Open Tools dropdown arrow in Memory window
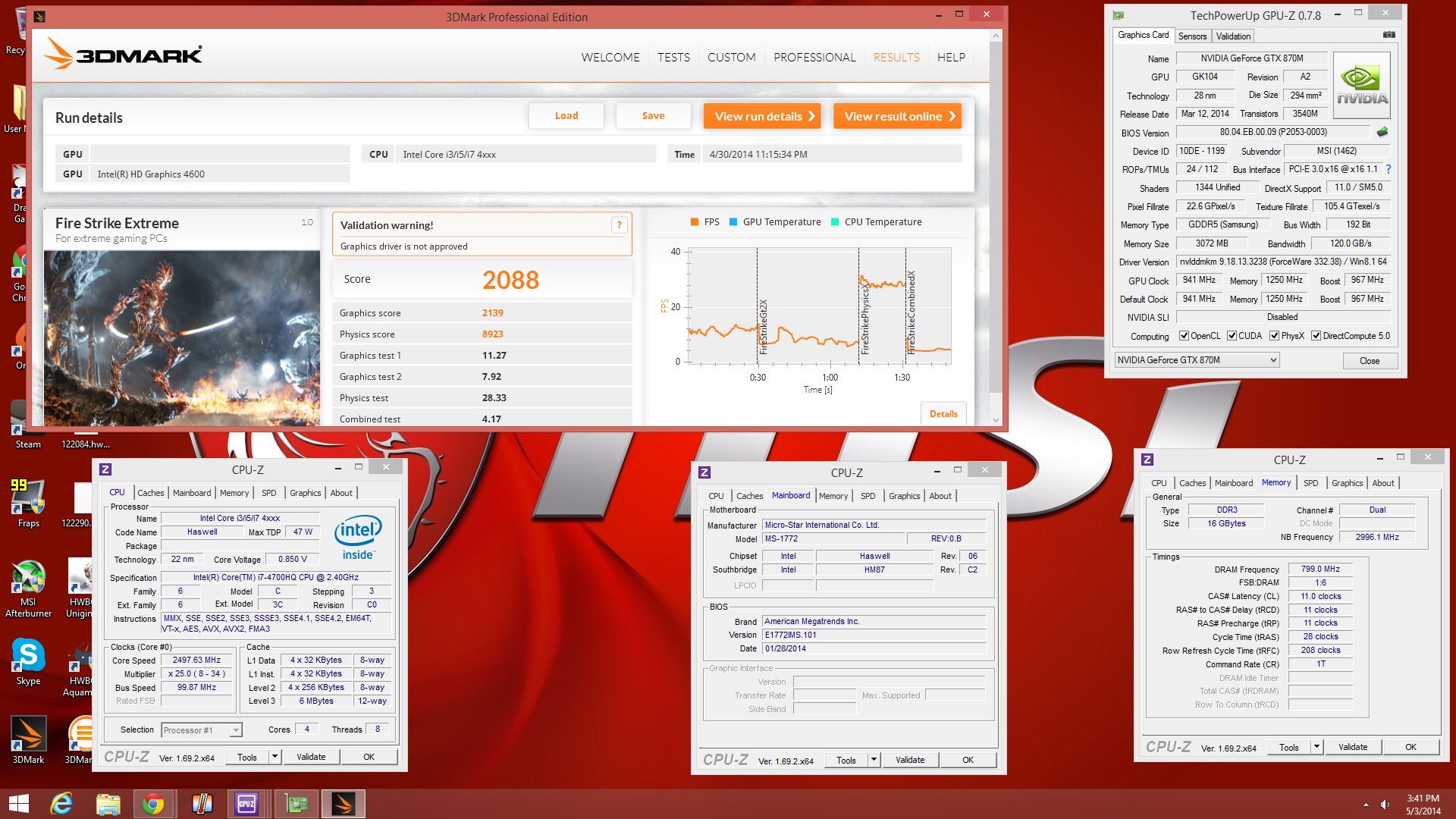 [1316, 747]
